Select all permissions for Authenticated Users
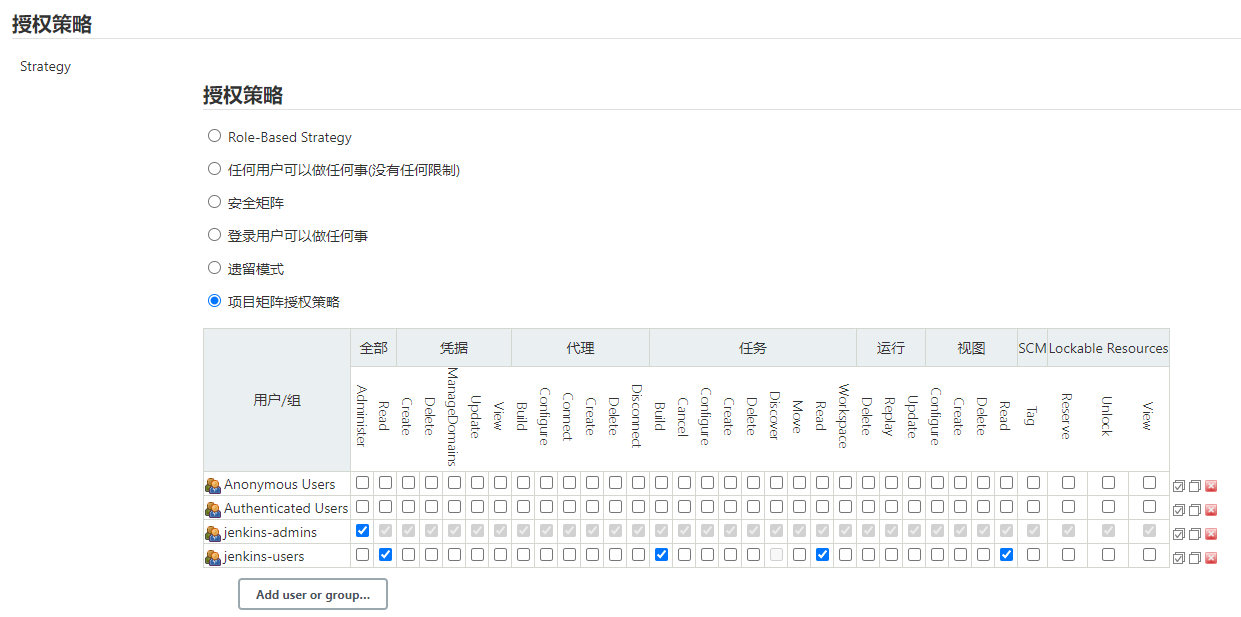Screen dimensions: 1241x617 coord(1179,508)
